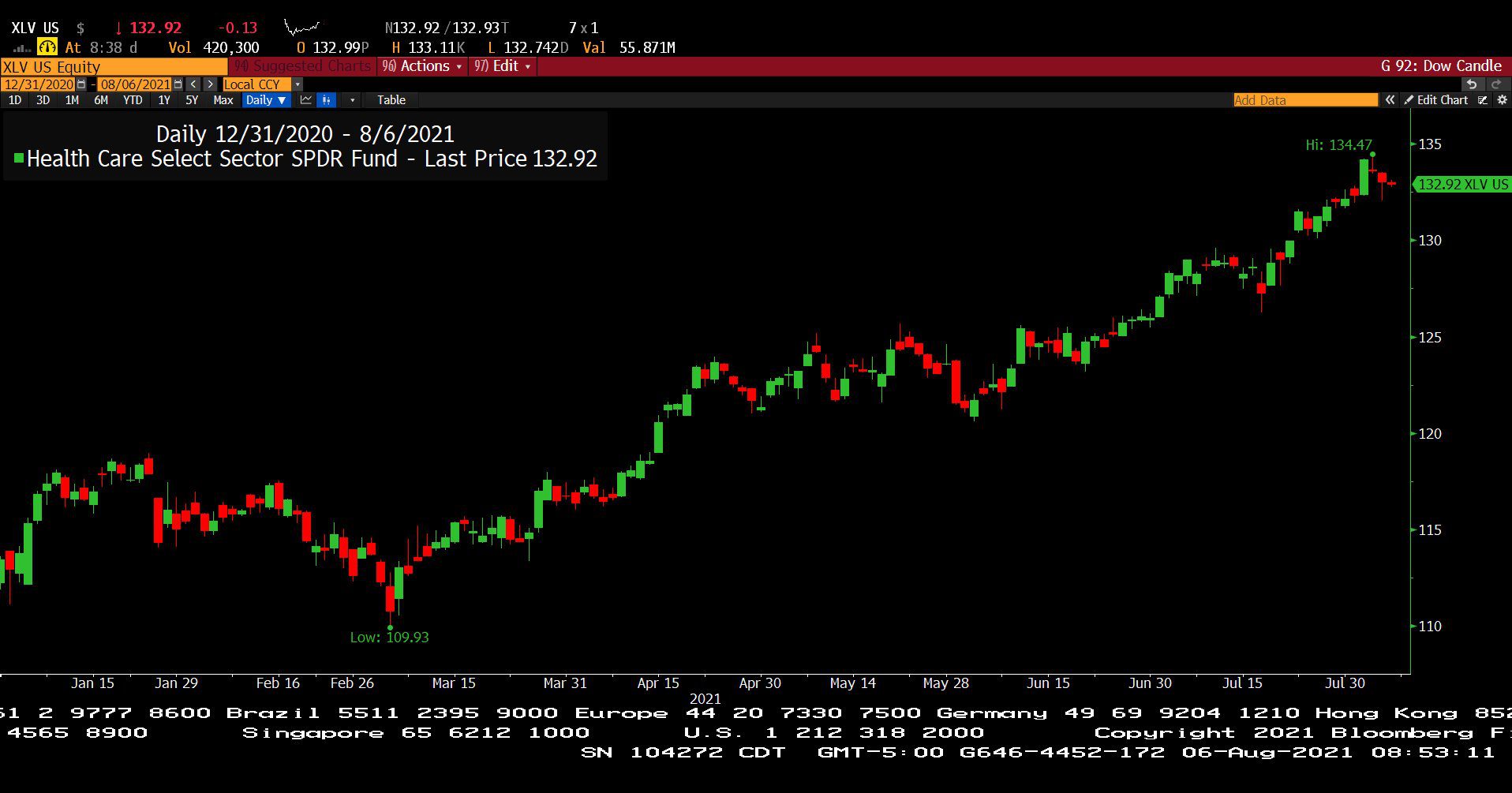Screen dimensions: 1512x793
Task: Switch to line chart style icon
Action: pyautogui.click(x=306, y=100)
